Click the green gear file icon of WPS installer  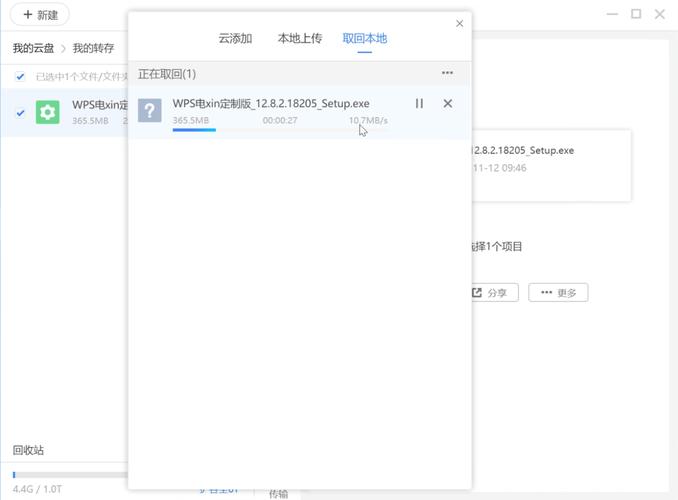click(x=48, y=112)
